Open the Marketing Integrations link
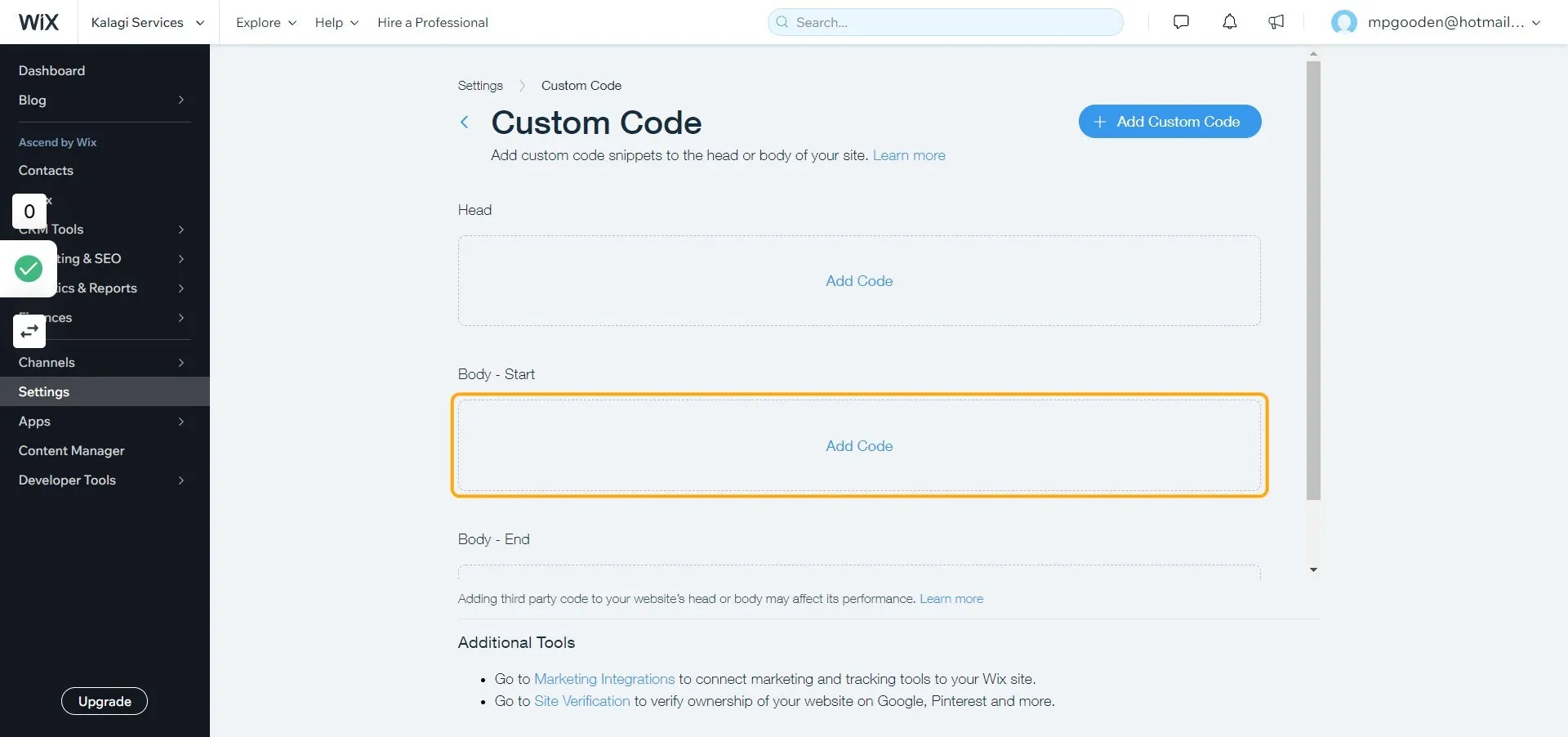 click(604, 679)
